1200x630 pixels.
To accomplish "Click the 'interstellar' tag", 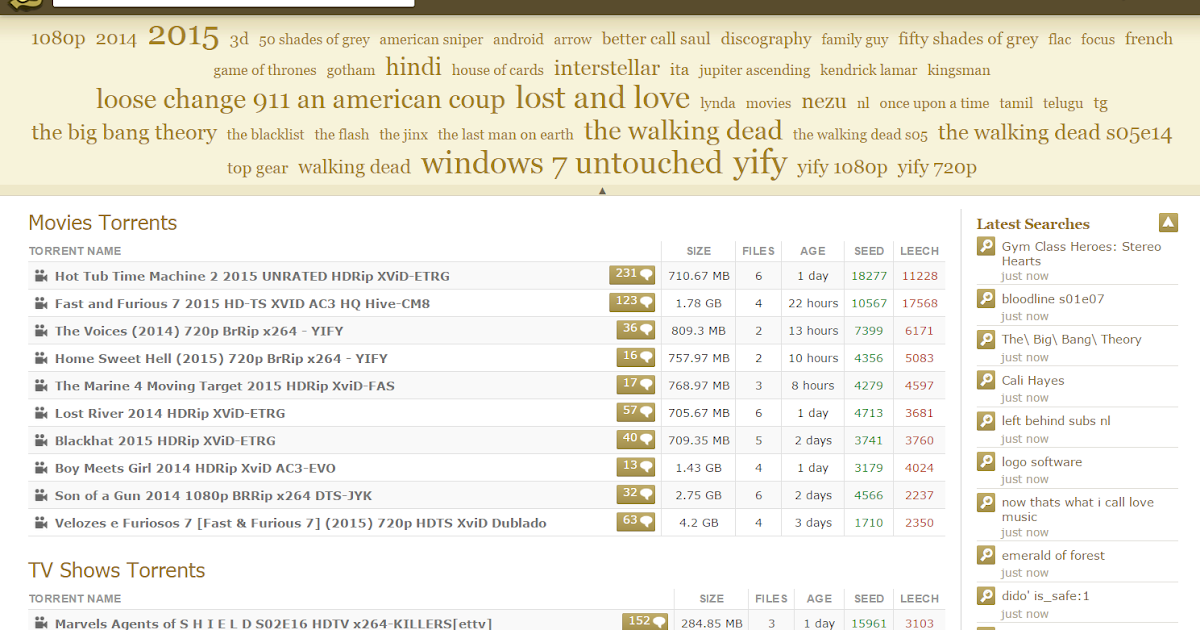I will [x=607, y=68].
